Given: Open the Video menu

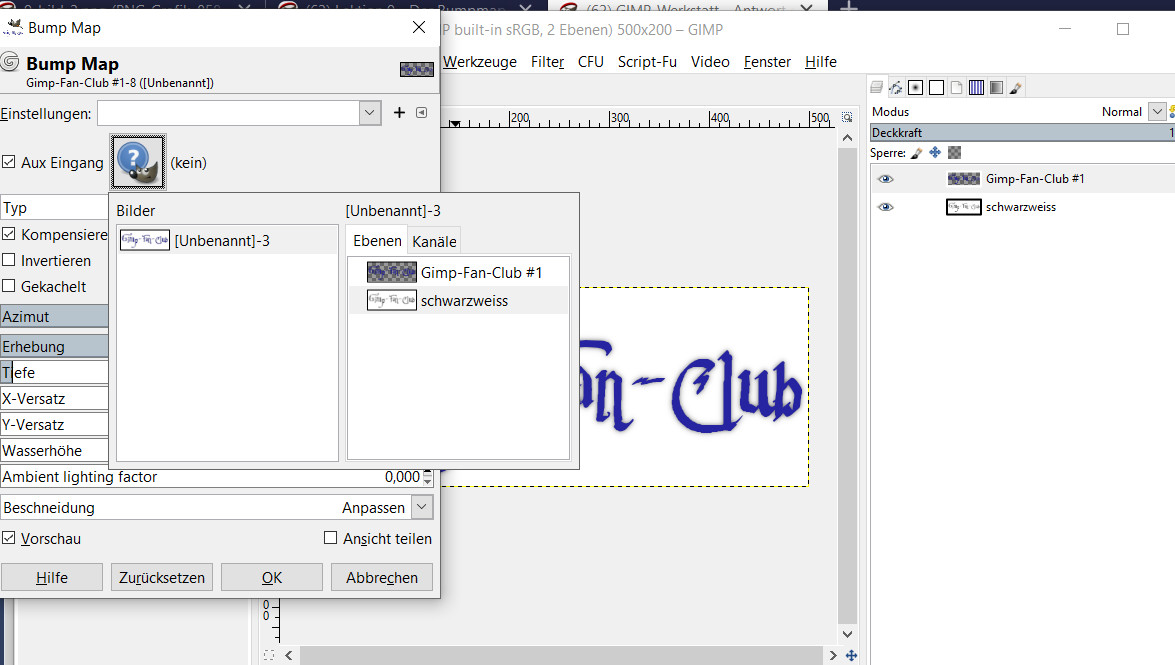Looking at the screenshot, I should tap(710, 61).
